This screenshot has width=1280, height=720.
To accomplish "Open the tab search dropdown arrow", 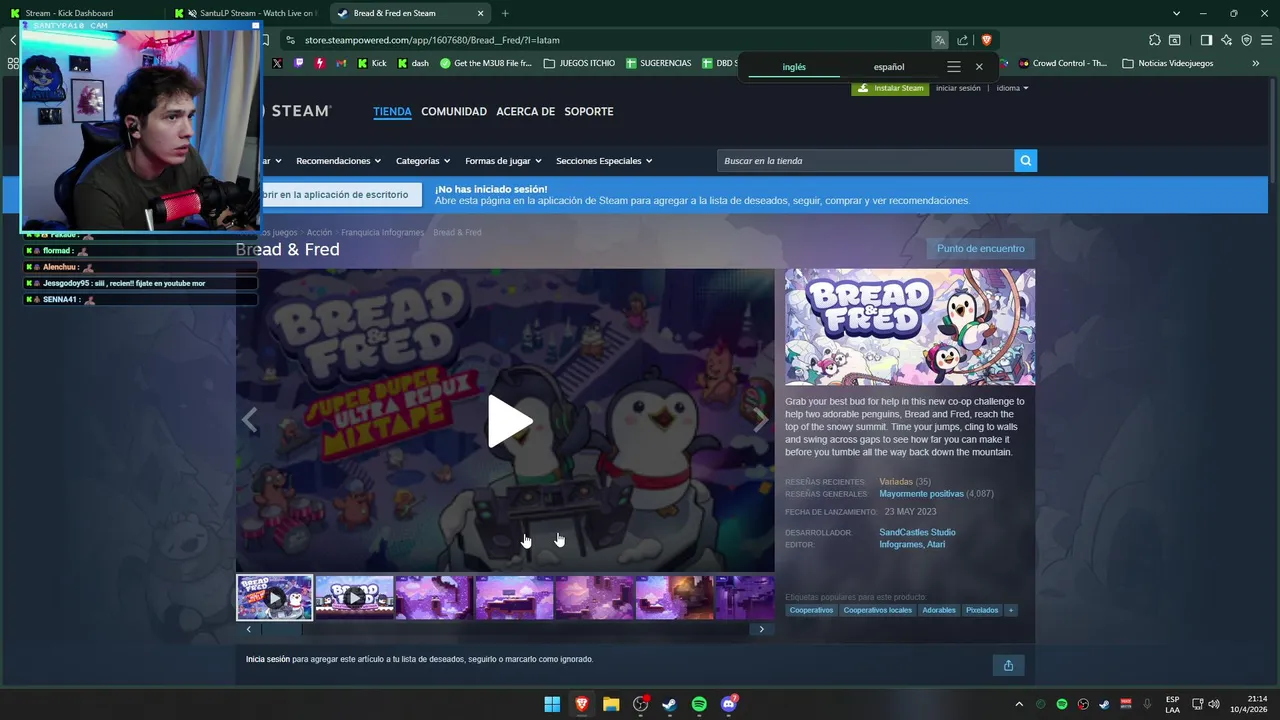I will pos(1176,13).
